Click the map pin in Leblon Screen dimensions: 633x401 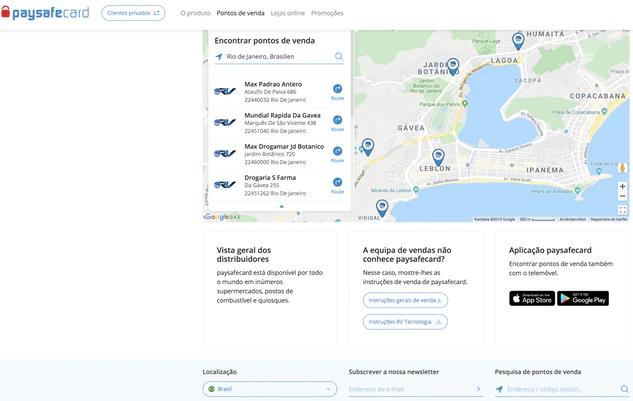click(x=438, y=157)
